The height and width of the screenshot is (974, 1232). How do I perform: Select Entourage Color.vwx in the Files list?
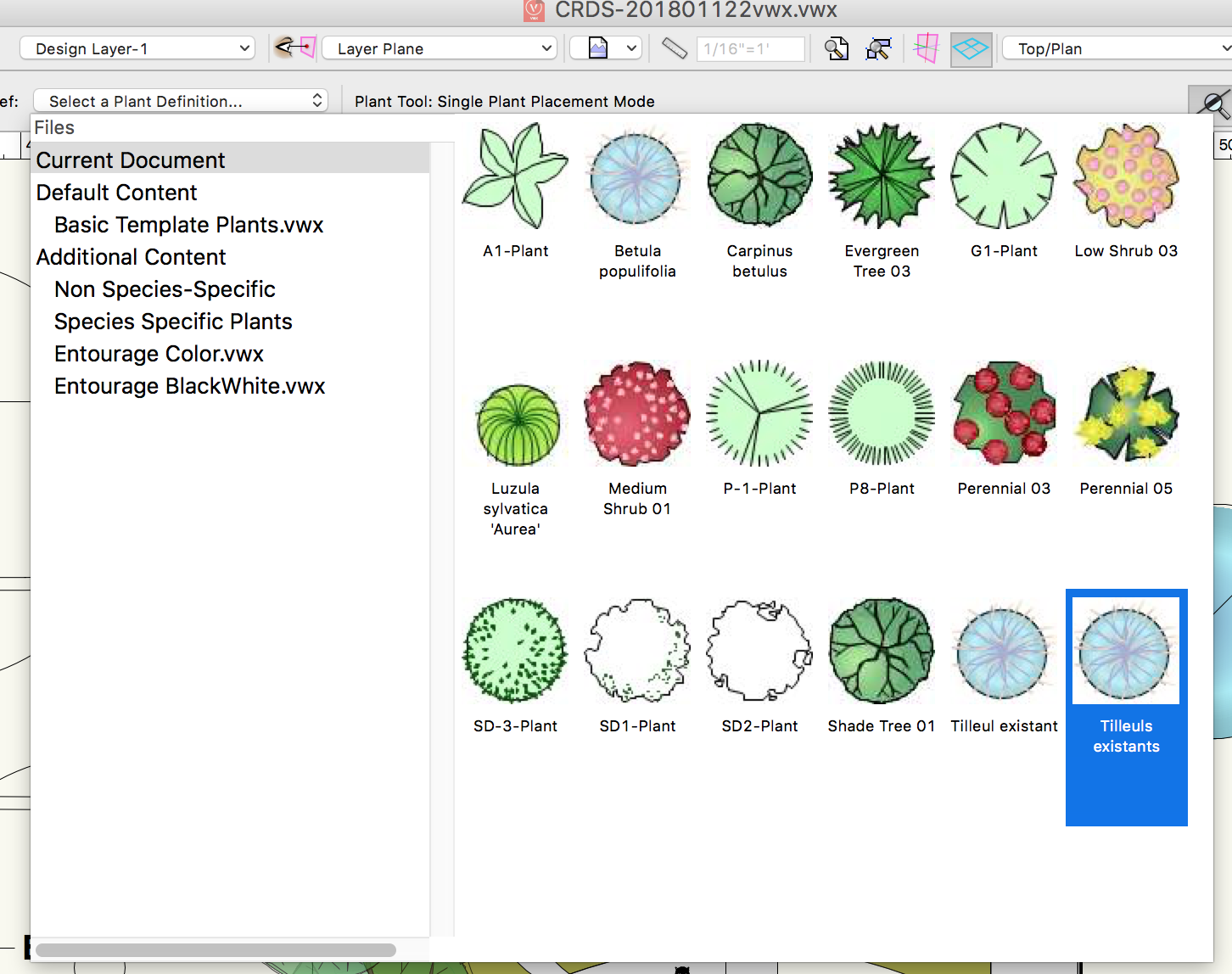[x=159, y=354]
